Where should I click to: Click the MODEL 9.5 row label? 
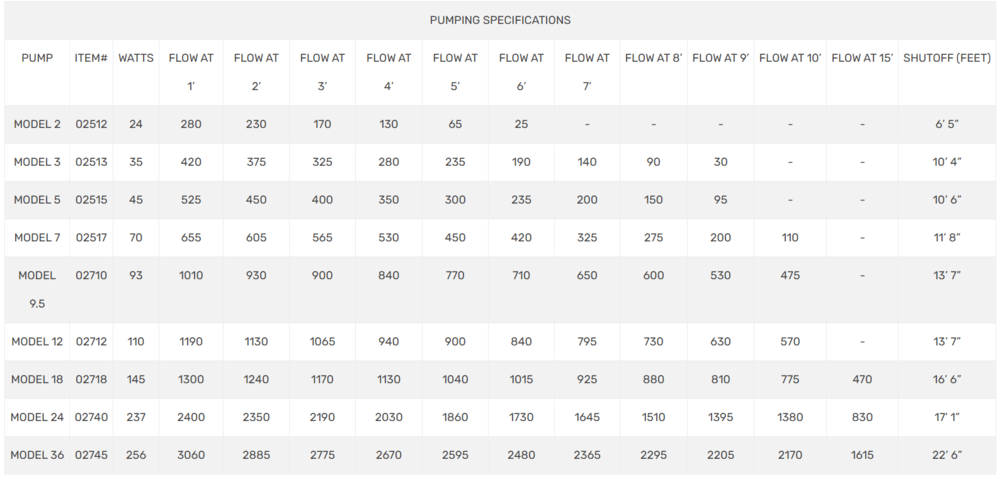(x=37, y=290)
